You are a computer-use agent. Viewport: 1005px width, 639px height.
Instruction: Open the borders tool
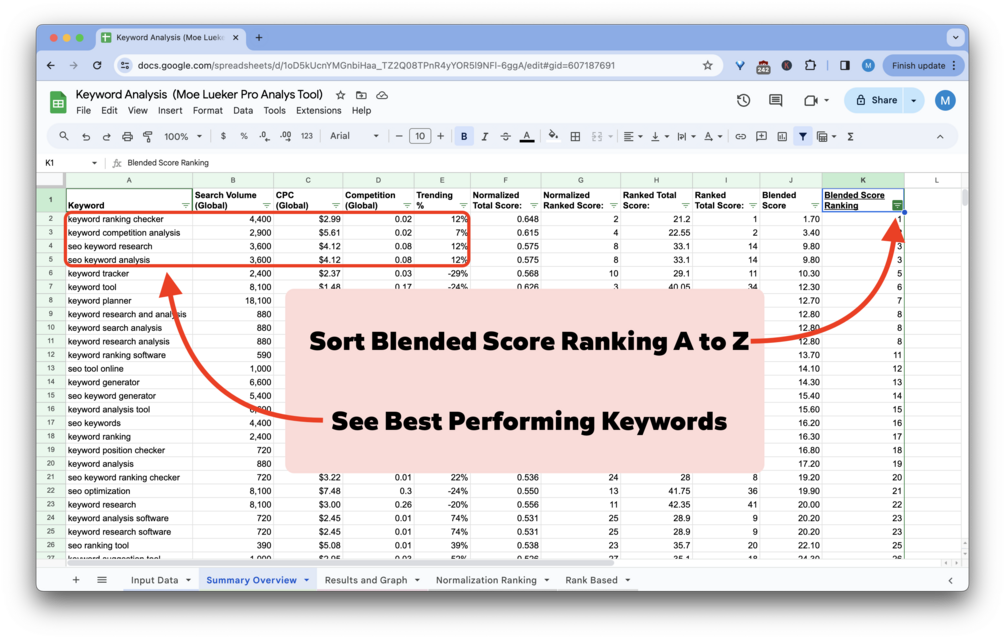click(575, 137)
